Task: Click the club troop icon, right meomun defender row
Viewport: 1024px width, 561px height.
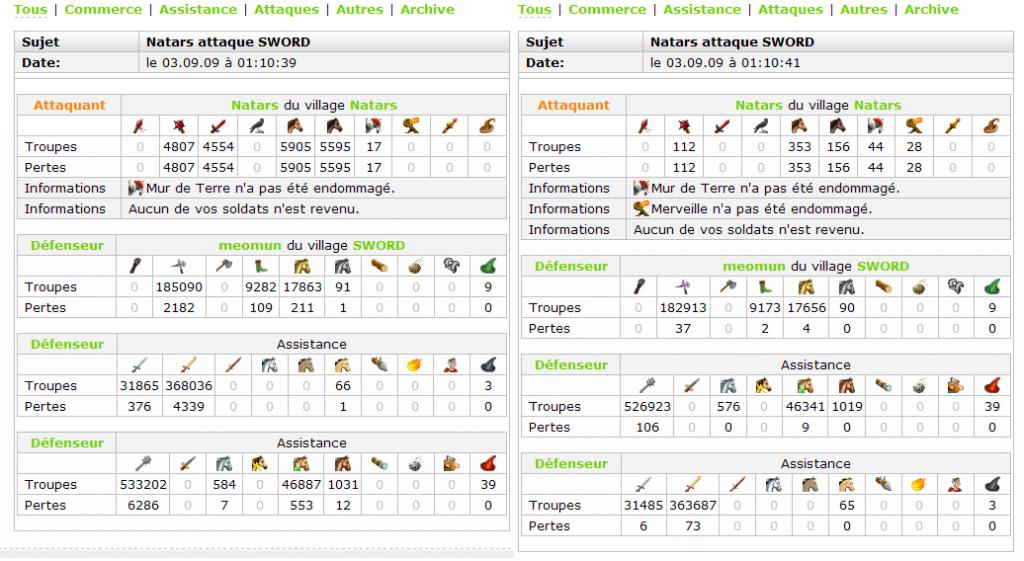Action: pos(639,287)
